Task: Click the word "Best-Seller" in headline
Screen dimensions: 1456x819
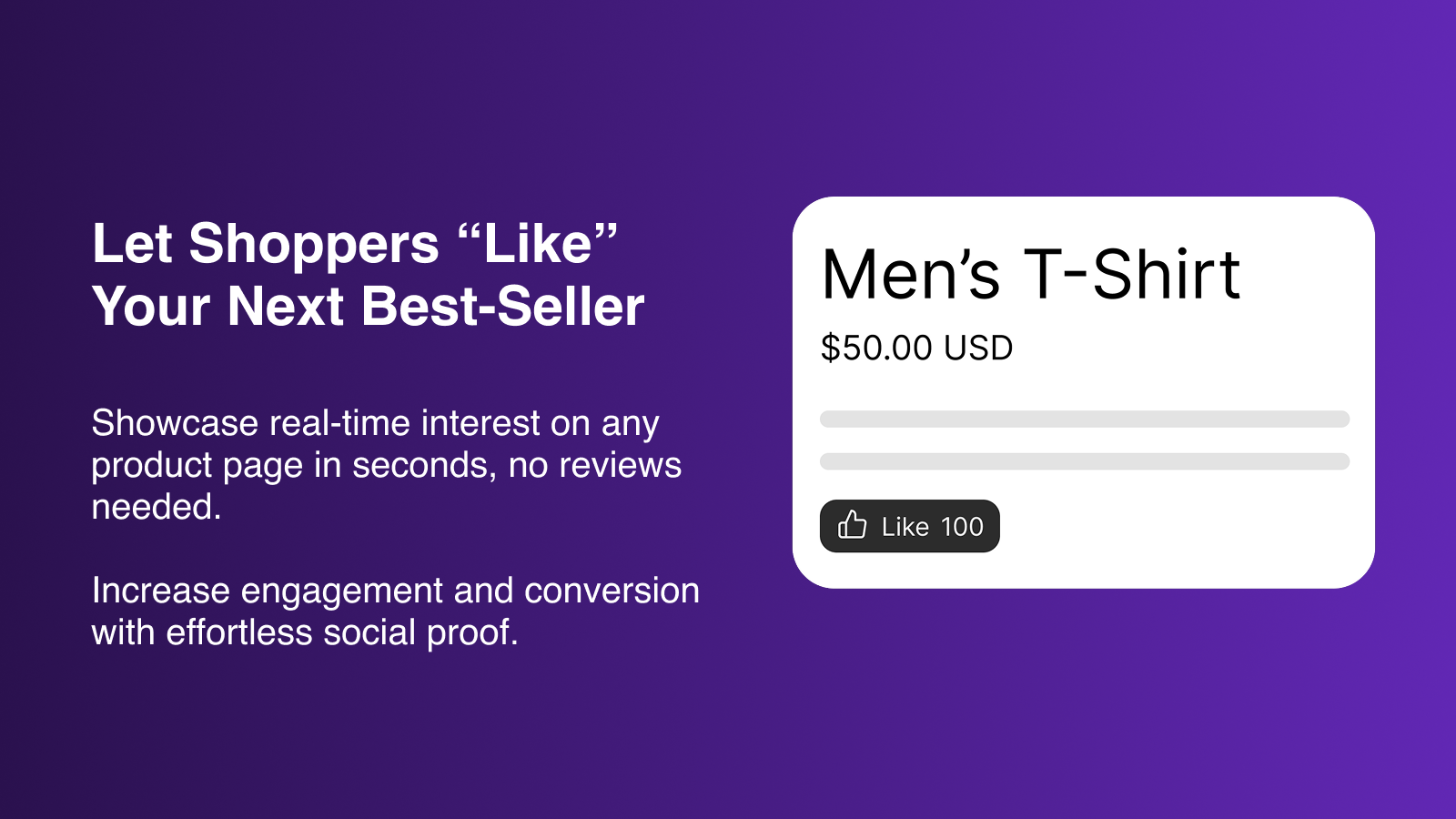Action: pos(503,306)
